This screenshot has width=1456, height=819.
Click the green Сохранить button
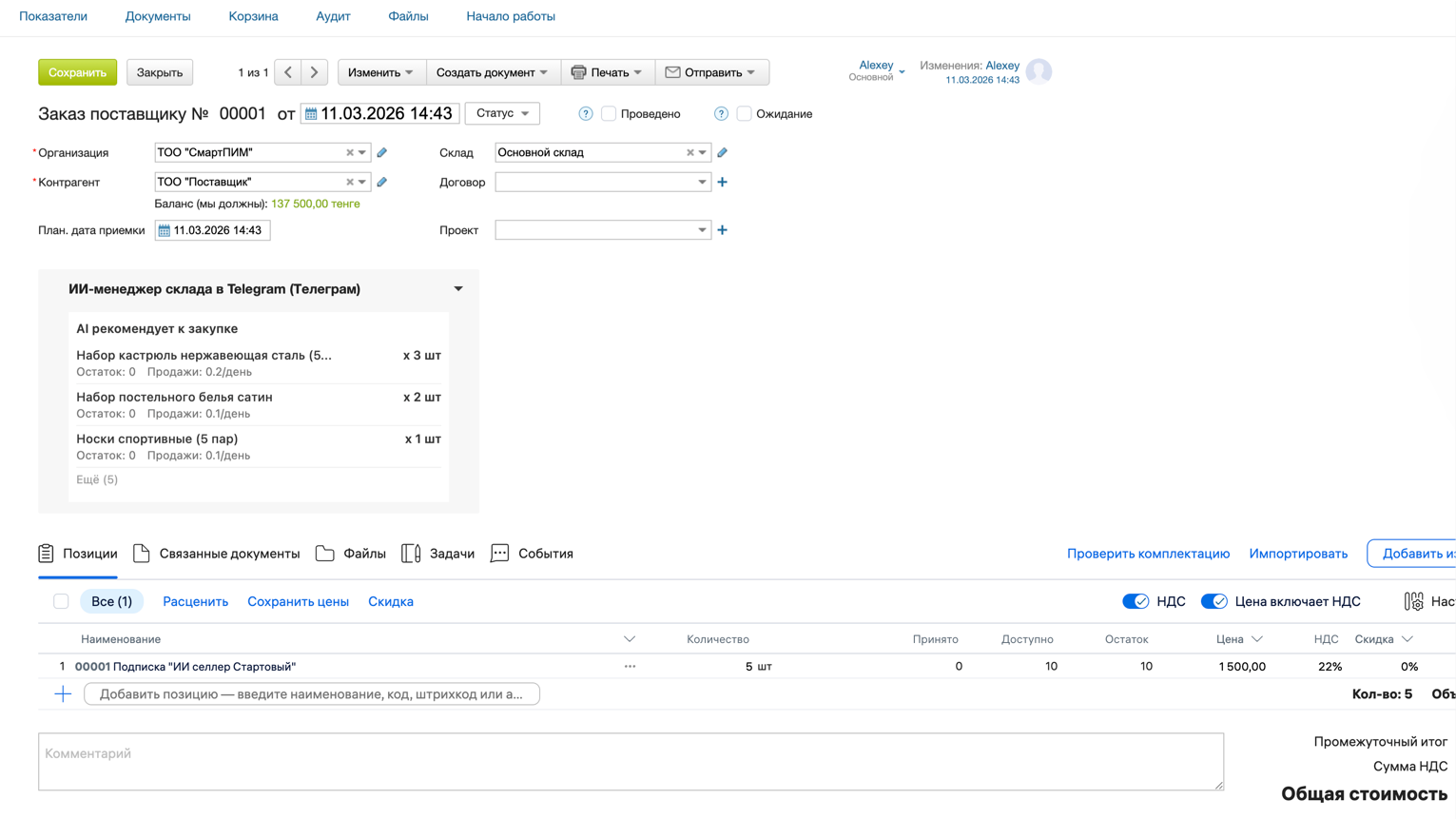[x=77, y=72]
